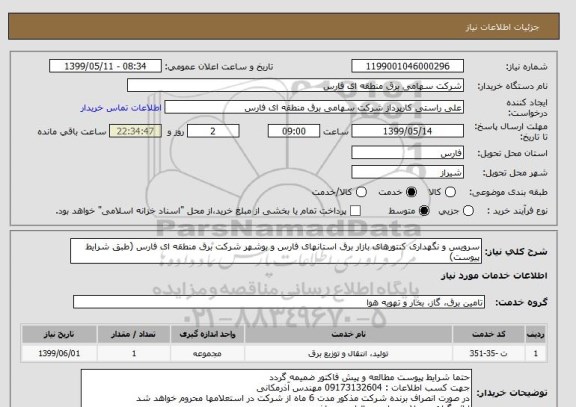Select the خدمت radio button

pos(411,192)
